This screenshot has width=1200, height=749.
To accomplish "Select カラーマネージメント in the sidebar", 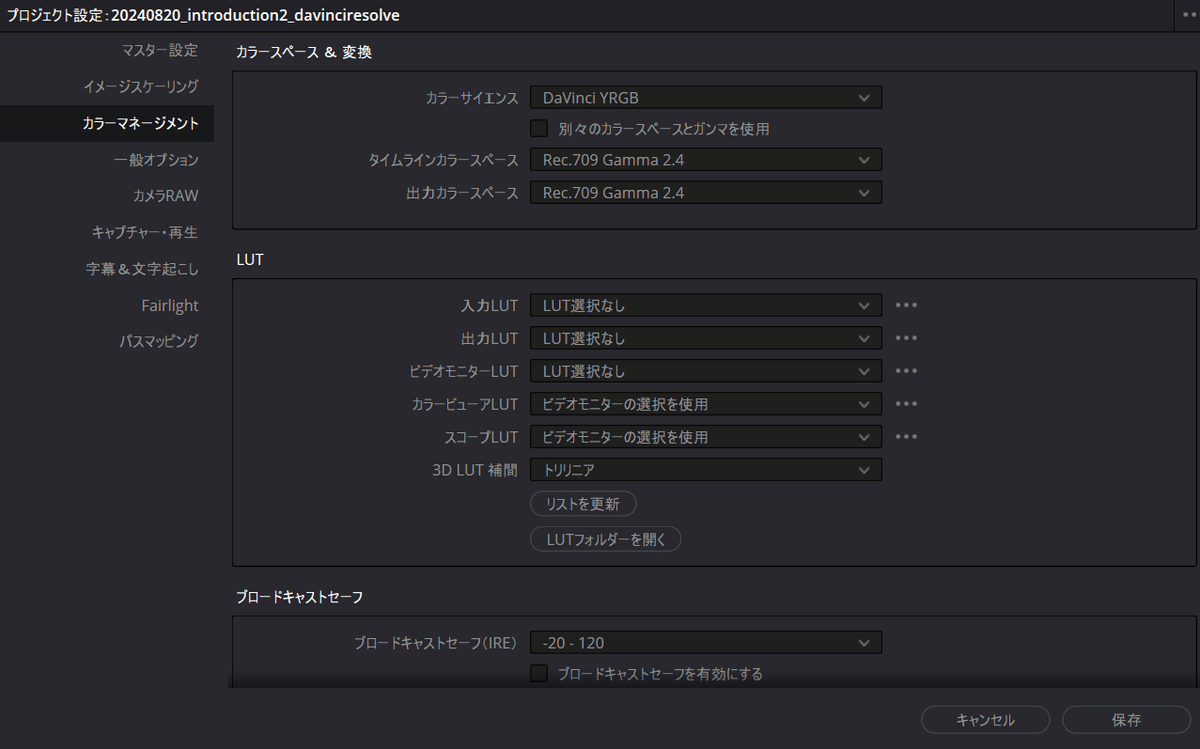I will coord(107,124).
